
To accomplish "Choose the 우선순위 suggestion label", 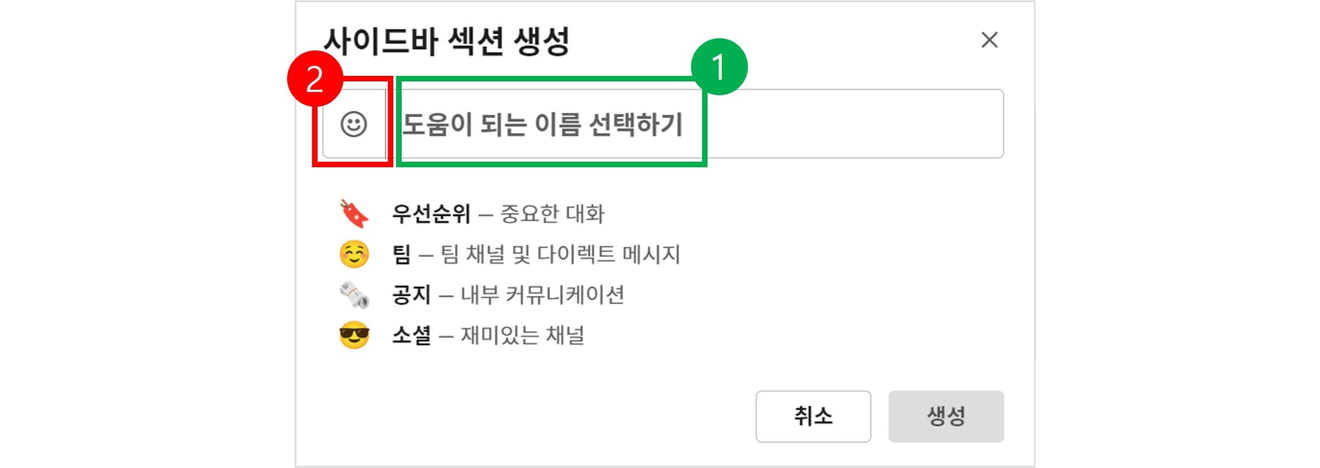I will click(431, 214).
